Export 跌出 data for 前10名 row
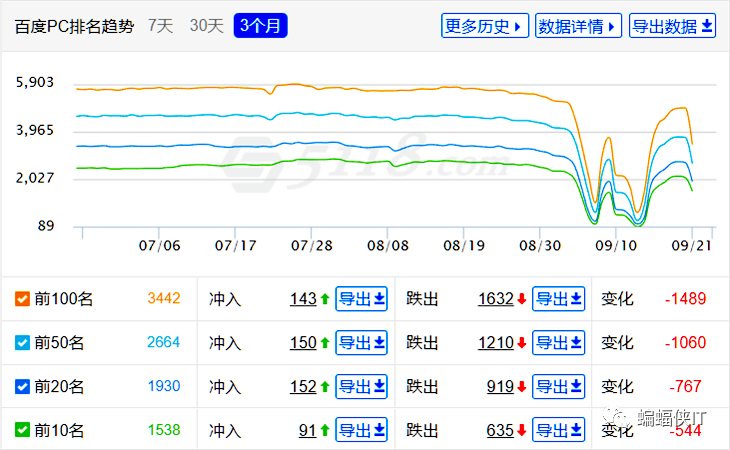Image resolution: width=730 pixels, height=450 pixels. [558, 430]
